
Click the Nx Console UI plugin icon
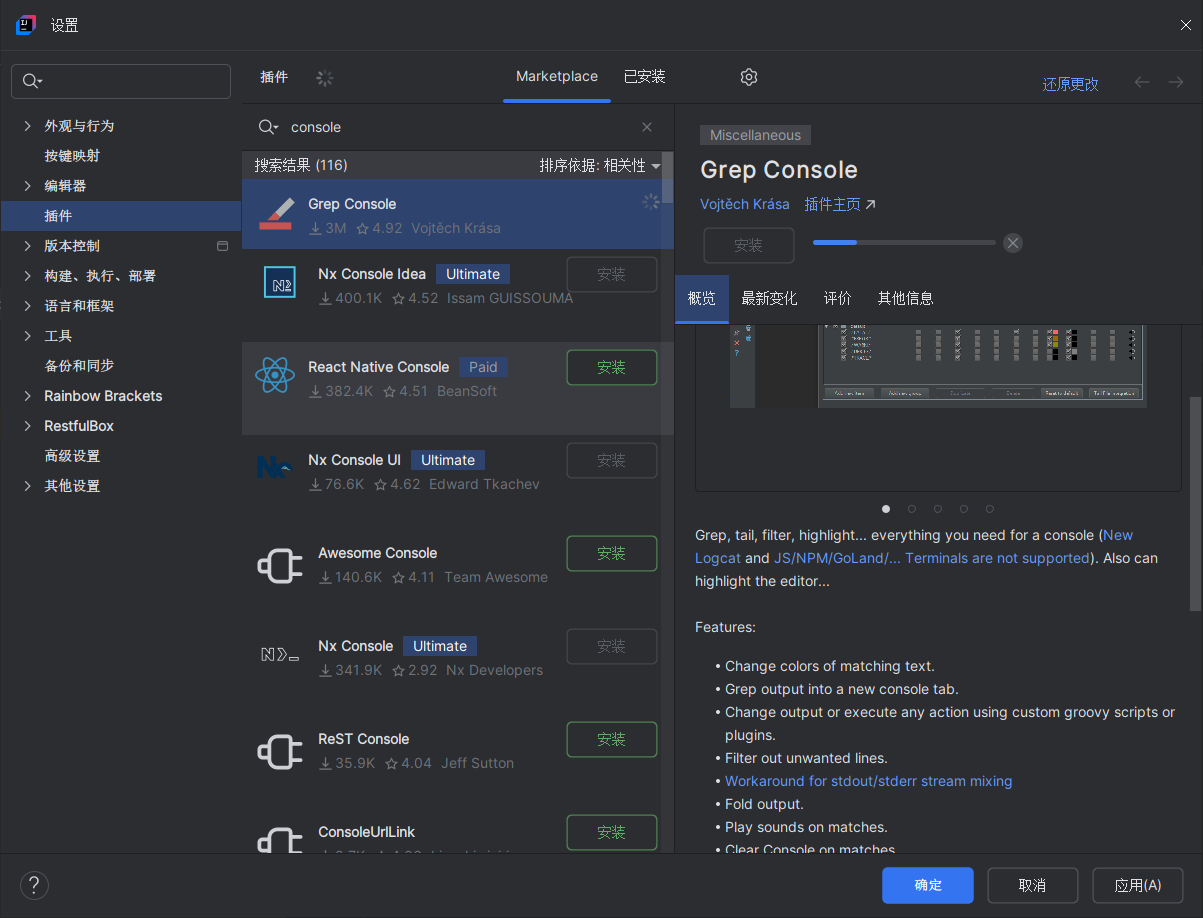[273, 467]
